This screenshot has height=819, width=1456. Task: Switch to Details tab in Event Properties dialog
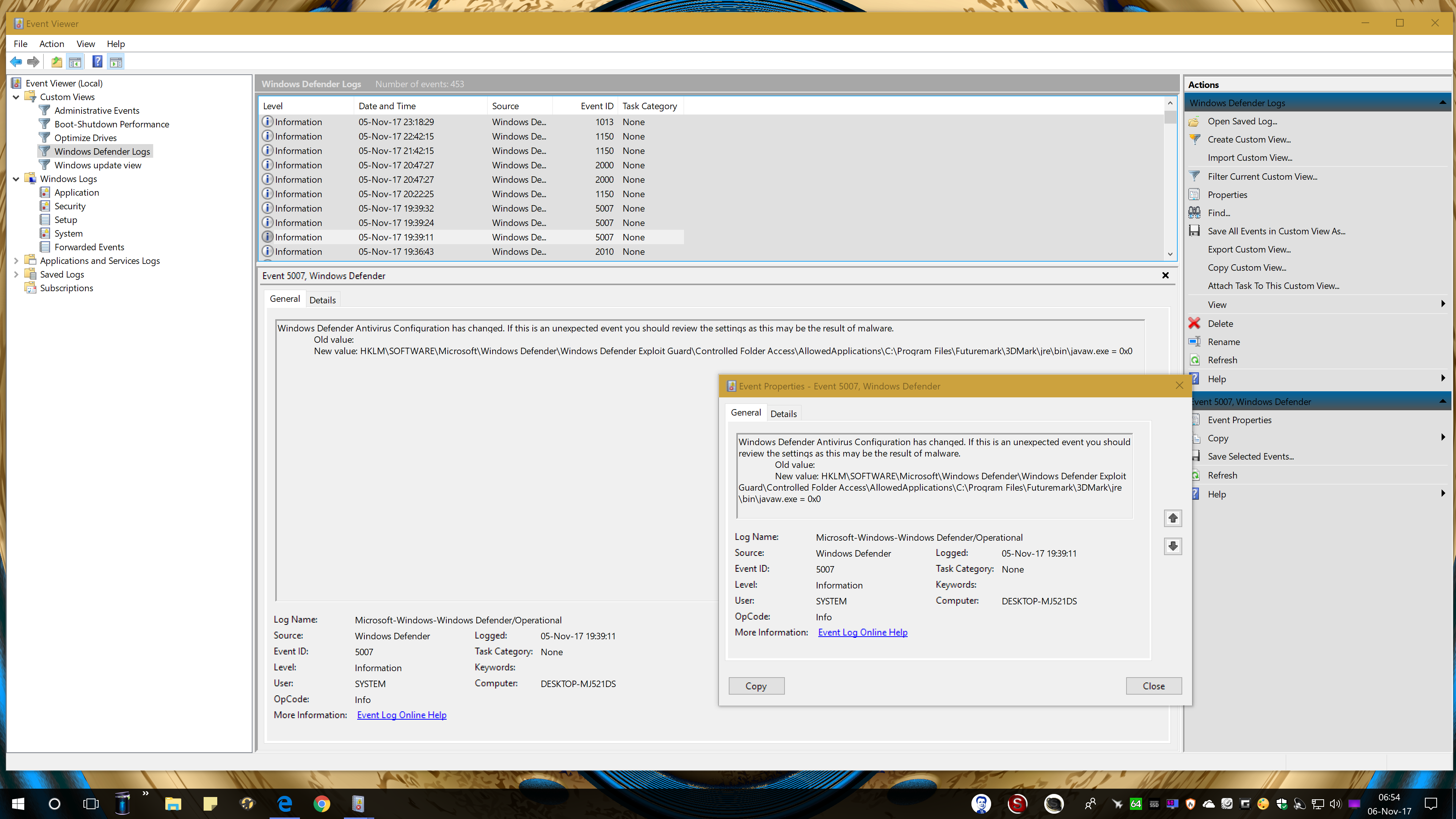[783, 414]
